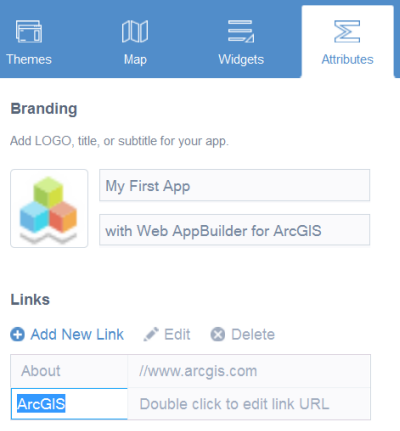Click the Edit link text
Screen dimensions: 400x431
tap(177, 334)
